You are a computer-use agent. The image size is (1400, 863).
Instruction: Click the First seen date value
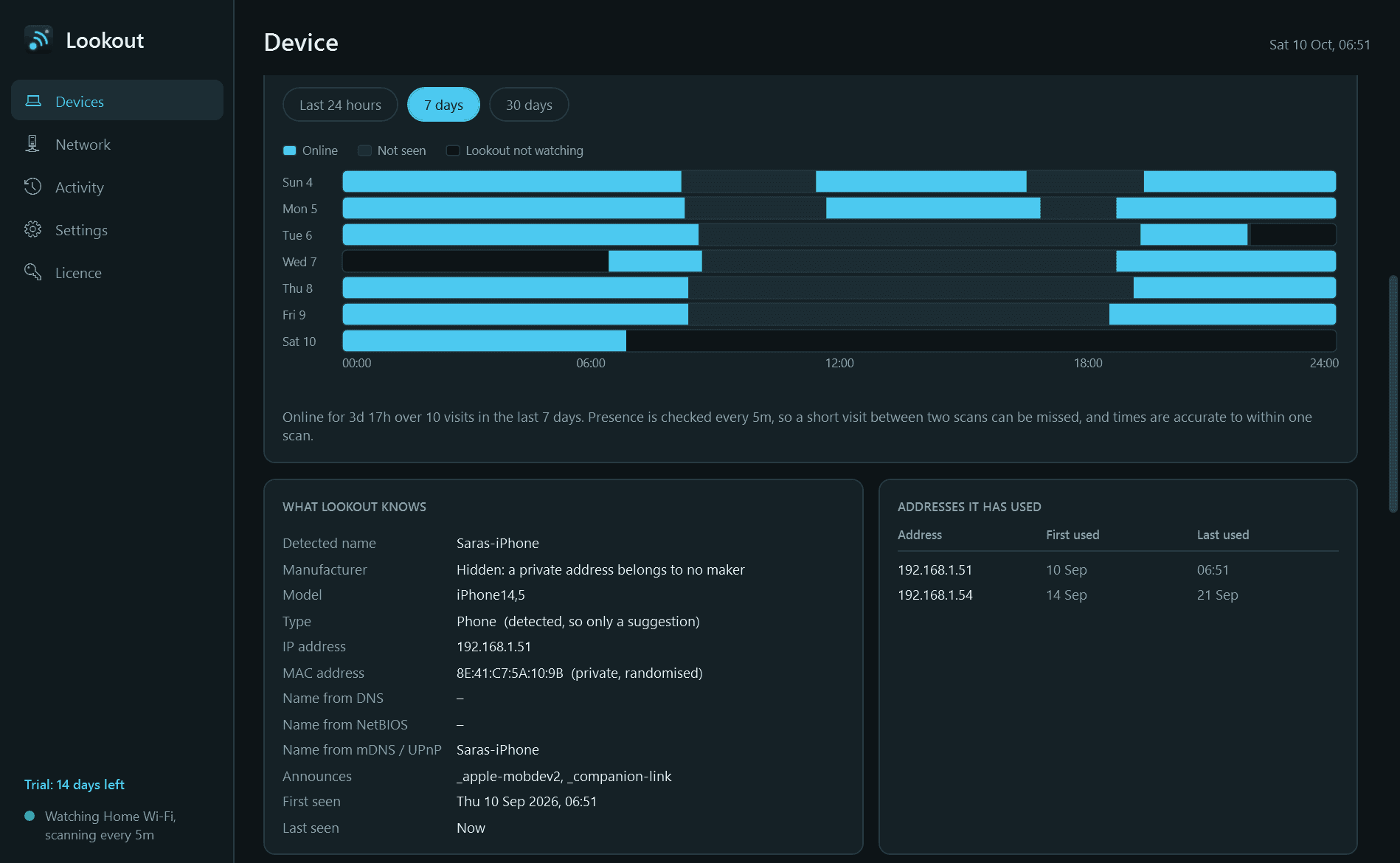(527, 801)
